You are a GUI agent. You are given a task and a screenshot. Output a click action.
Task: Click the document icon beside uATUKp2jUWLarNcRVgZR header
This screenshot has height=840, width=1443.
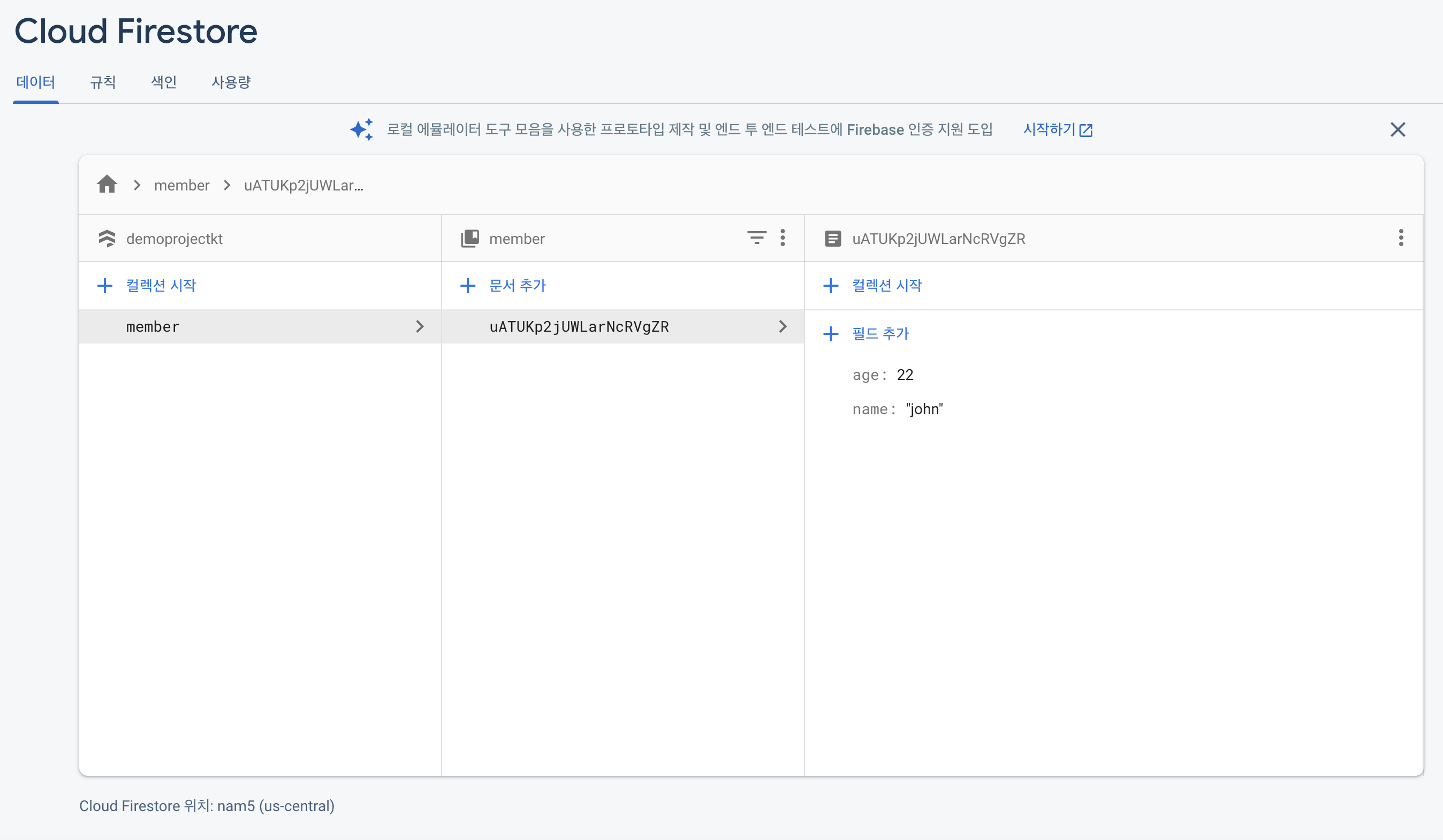click(833, 239)
